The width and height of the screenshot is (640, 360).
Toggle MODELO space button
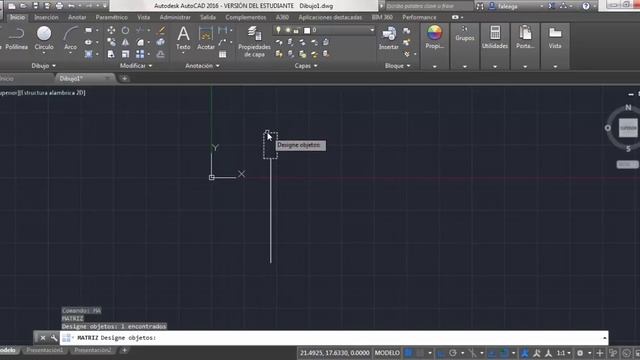click(387, 353)
